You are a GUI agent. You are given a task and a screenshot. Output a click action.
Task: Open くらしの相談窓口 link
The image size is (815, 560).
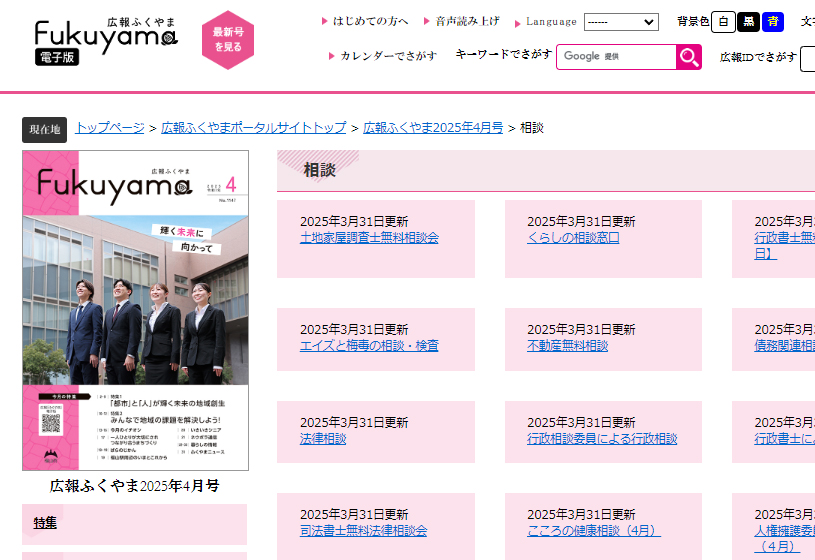(x=573, y=238)
